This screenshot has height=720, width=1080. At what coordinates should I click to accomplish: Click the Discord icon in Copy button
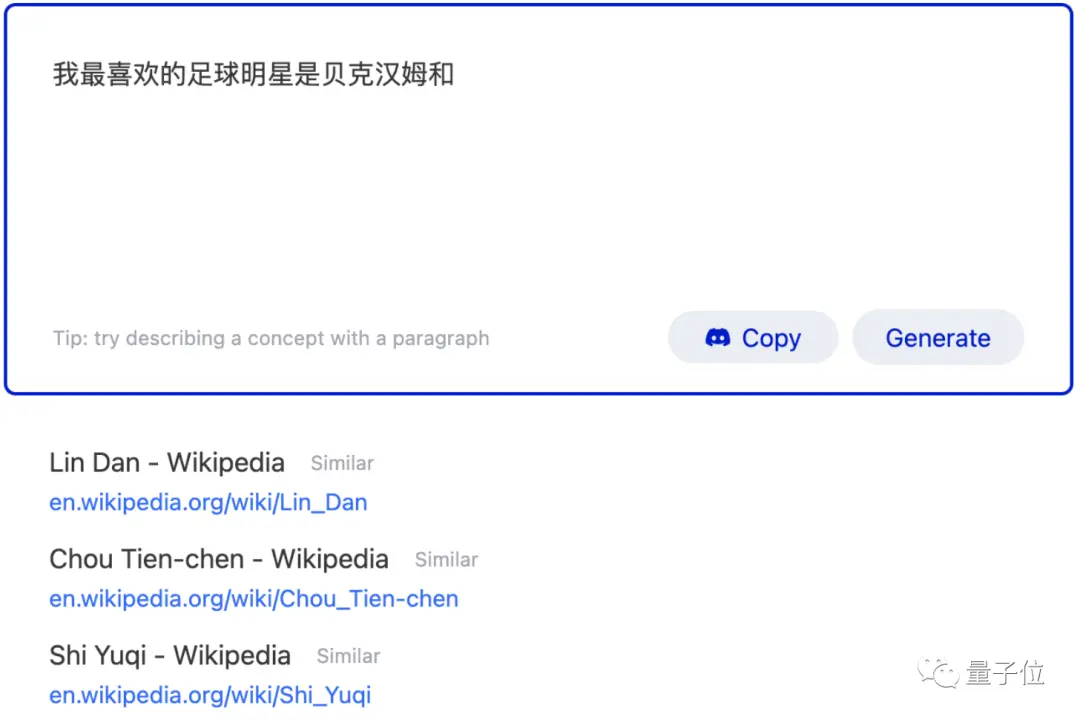[x=717, y=338]
